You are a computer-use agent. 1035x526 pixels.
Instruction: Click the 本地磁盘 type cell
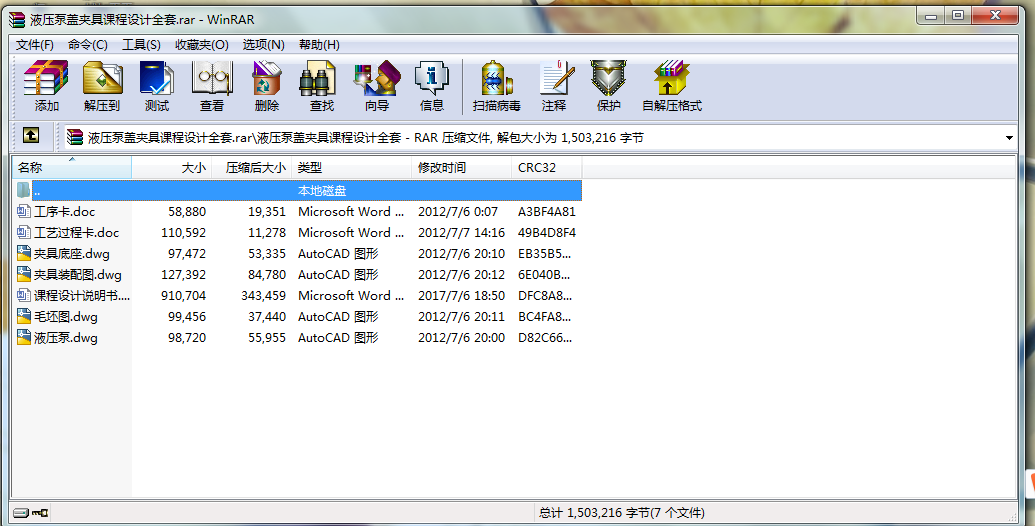click(x=322, y=191)
